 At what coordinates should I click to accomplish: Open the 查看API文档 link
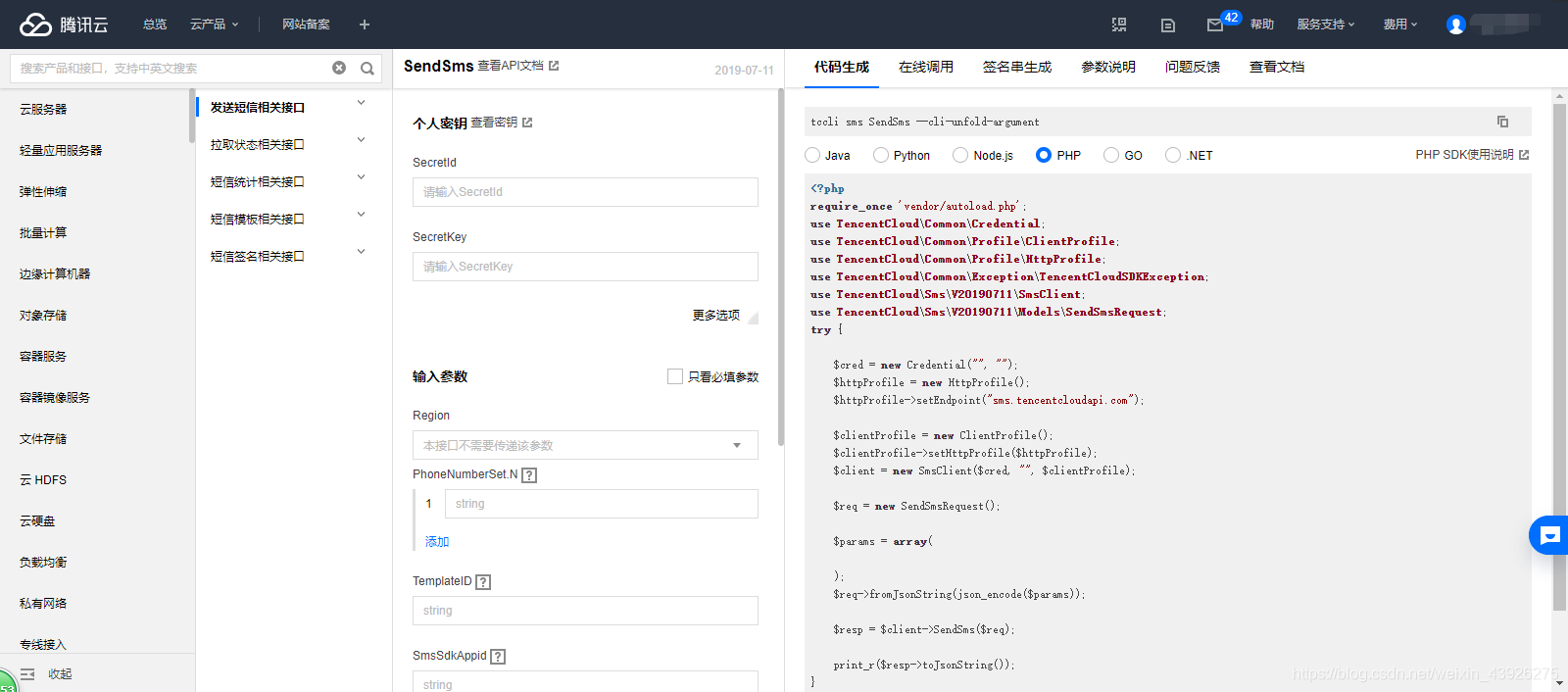coord(511,66)
